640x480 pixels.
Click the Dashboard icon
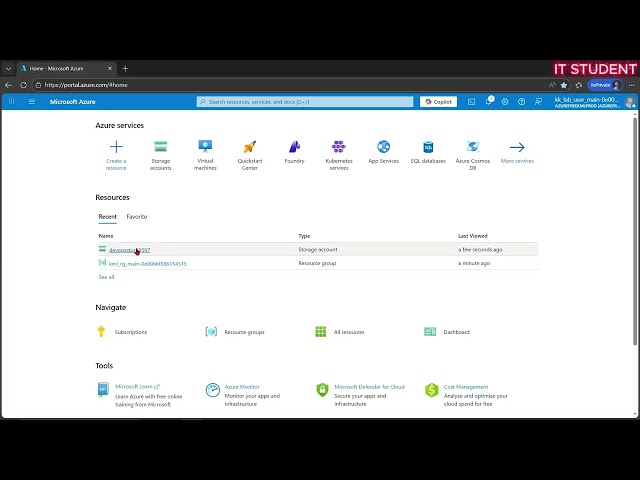click(430, 331)
